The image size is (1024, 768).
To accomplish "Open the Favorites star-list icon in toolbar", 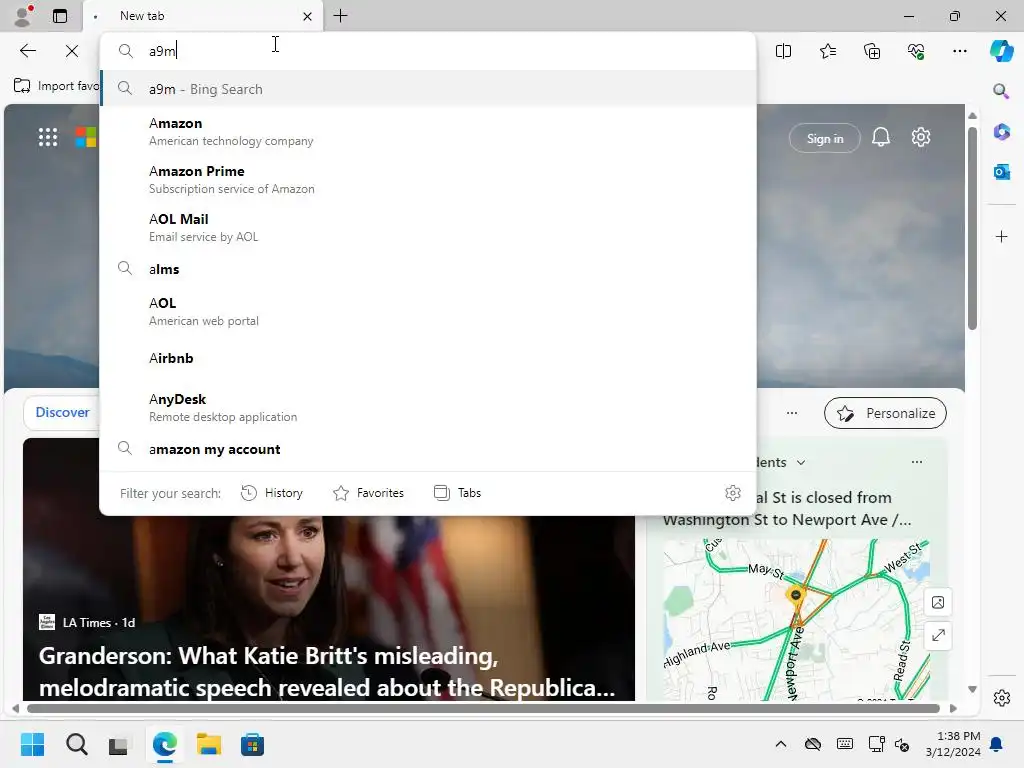I will click(x=827, y=51).
